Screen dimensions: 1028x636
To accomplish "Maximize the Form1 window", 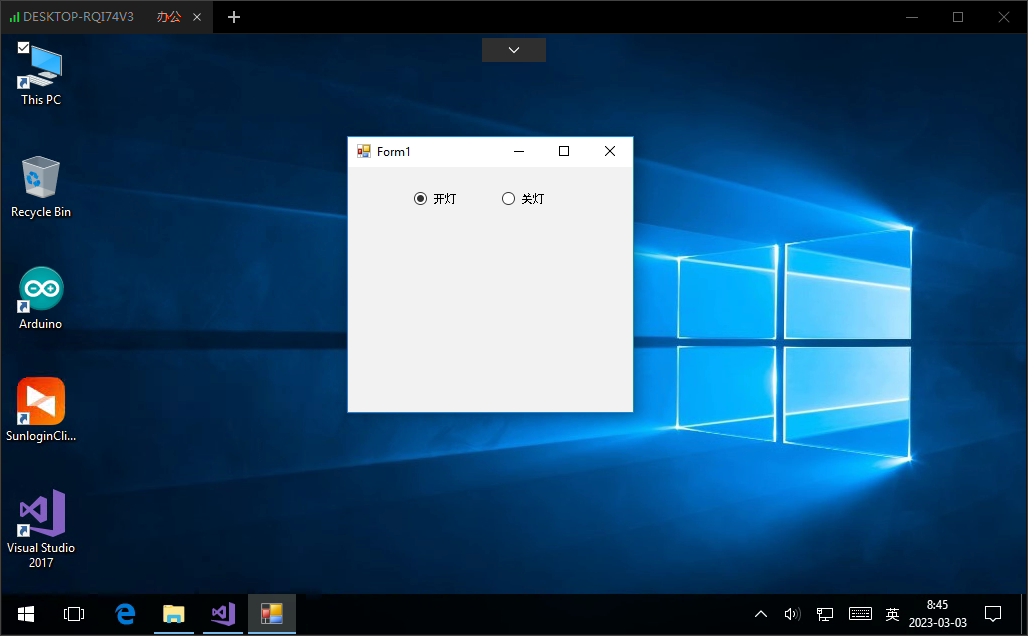I will [x=564, y=151].
